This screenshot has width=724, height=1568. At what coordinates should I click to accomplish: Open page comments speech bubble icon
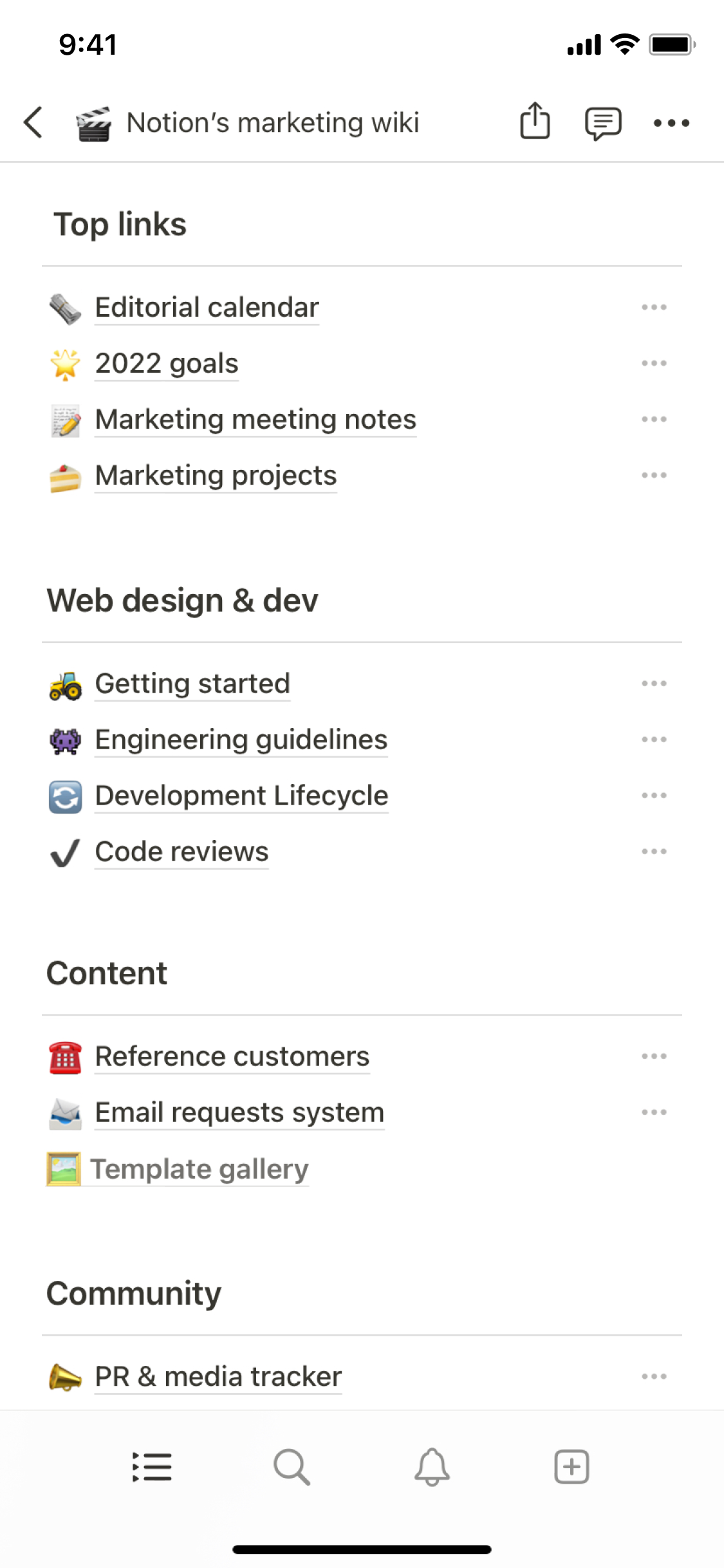pyautogui.click(x=603, y=122)
